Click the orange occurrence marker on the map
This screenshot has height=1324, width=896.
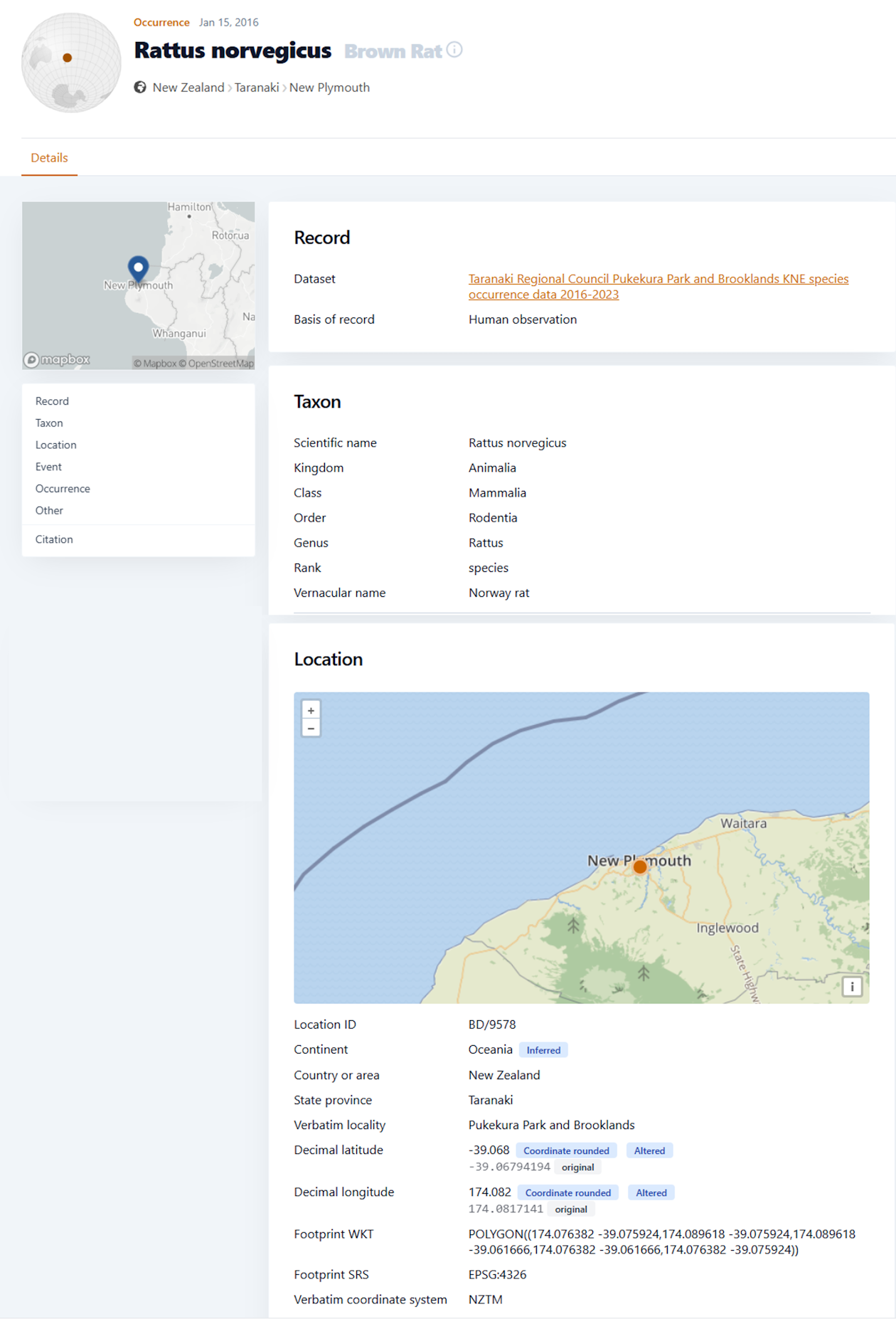click(640, 867)
